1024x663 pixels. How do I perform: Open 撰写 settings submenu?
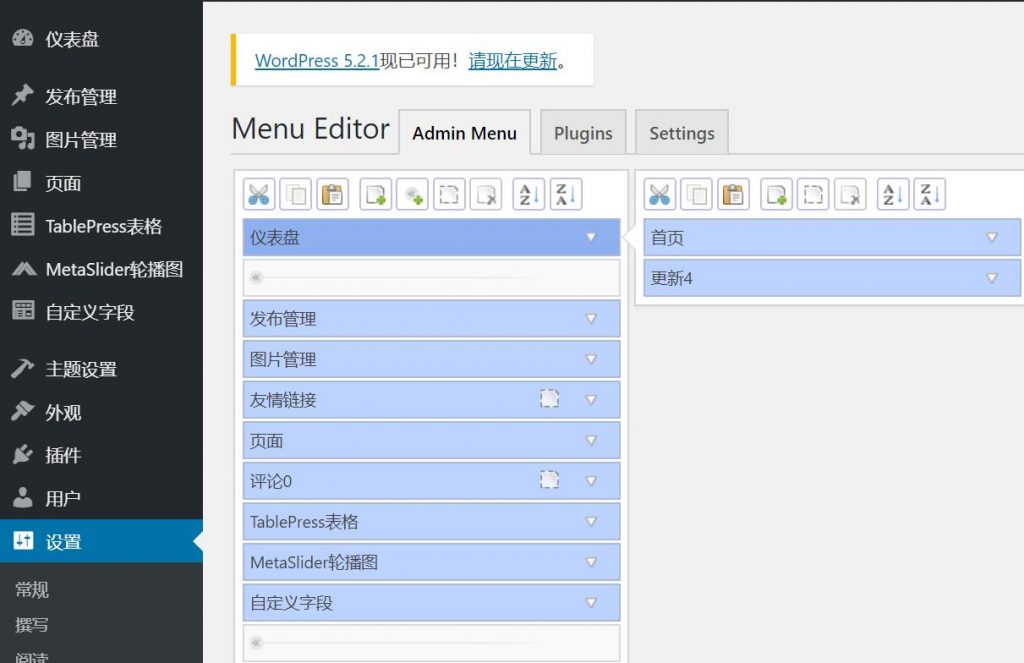pos(32,625)
